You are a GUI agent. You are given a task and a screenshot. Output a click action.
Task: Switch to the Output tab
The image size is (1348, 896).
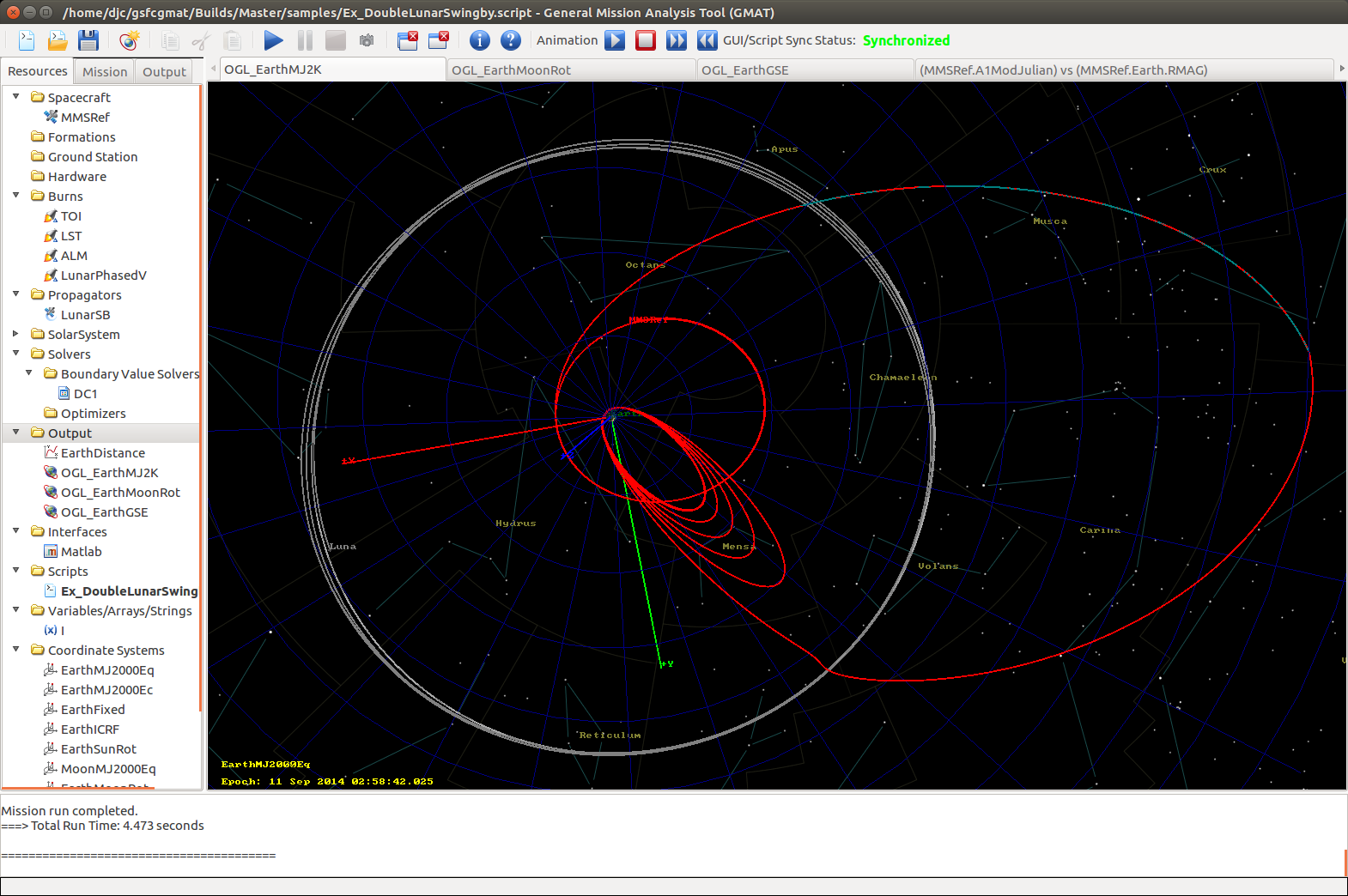click(164, 72)
